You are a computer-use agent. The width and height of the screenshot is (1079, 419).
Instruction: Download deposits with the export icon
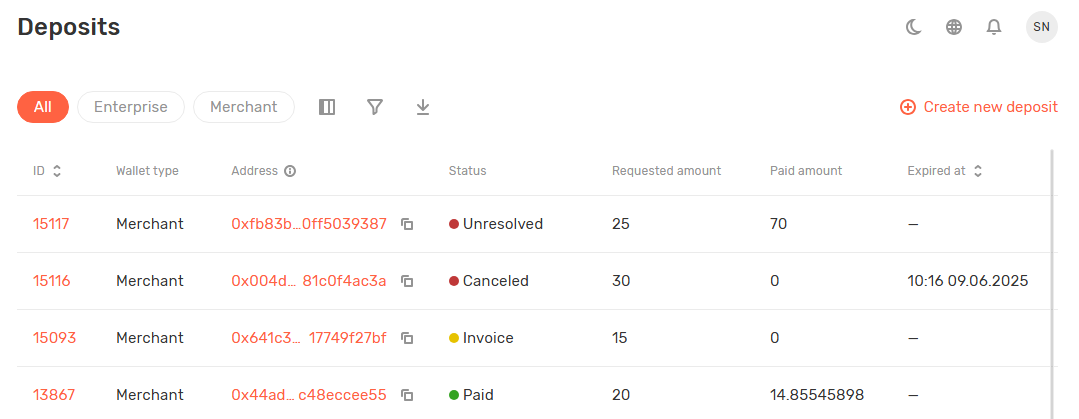pyautogui.click(x=423, y=107)
